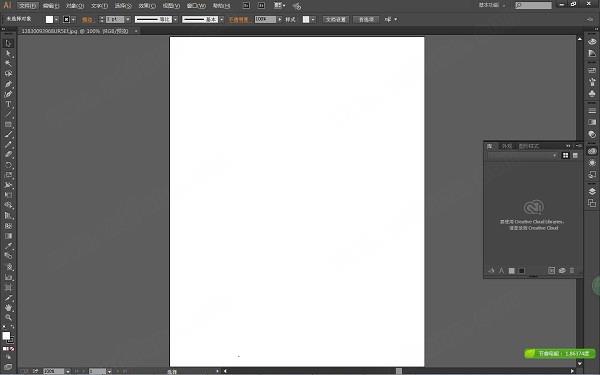Click the white fill box in toolbox
Screen dimensions: 600x375
(x=6, y=336)
